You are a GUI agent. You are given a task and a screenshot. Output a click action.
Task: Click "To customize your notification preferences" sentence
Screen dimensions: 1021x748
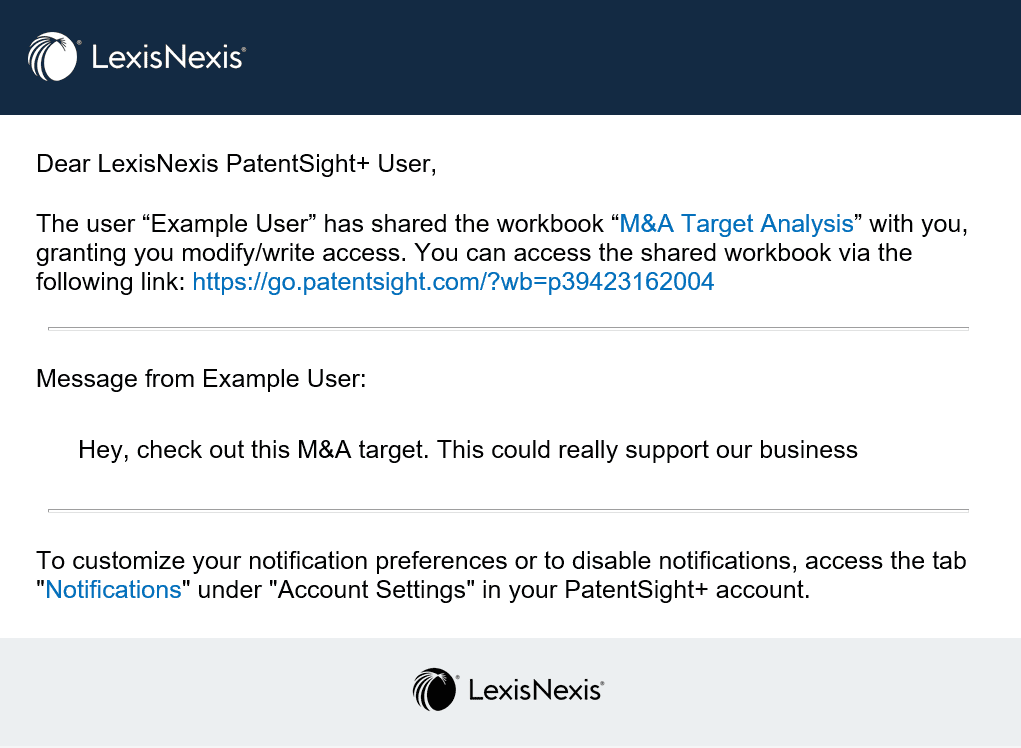(271, 561)
